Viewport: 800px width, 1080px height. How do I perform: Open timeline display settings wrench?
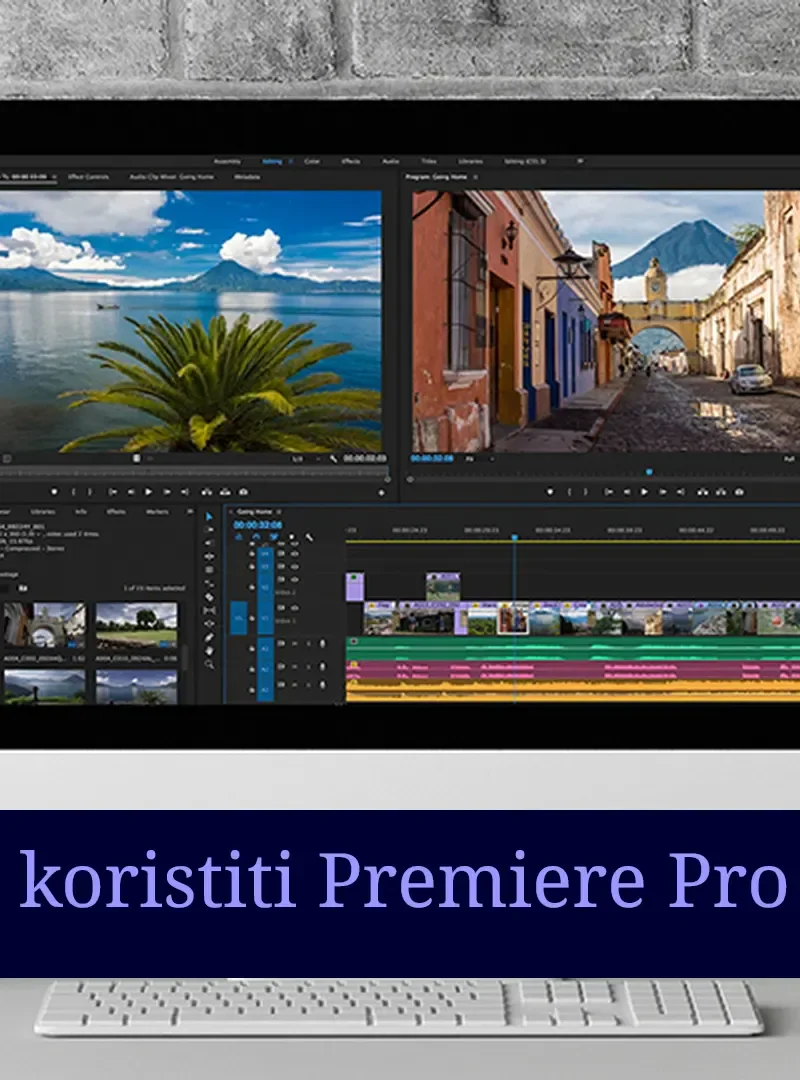point(309,537)
